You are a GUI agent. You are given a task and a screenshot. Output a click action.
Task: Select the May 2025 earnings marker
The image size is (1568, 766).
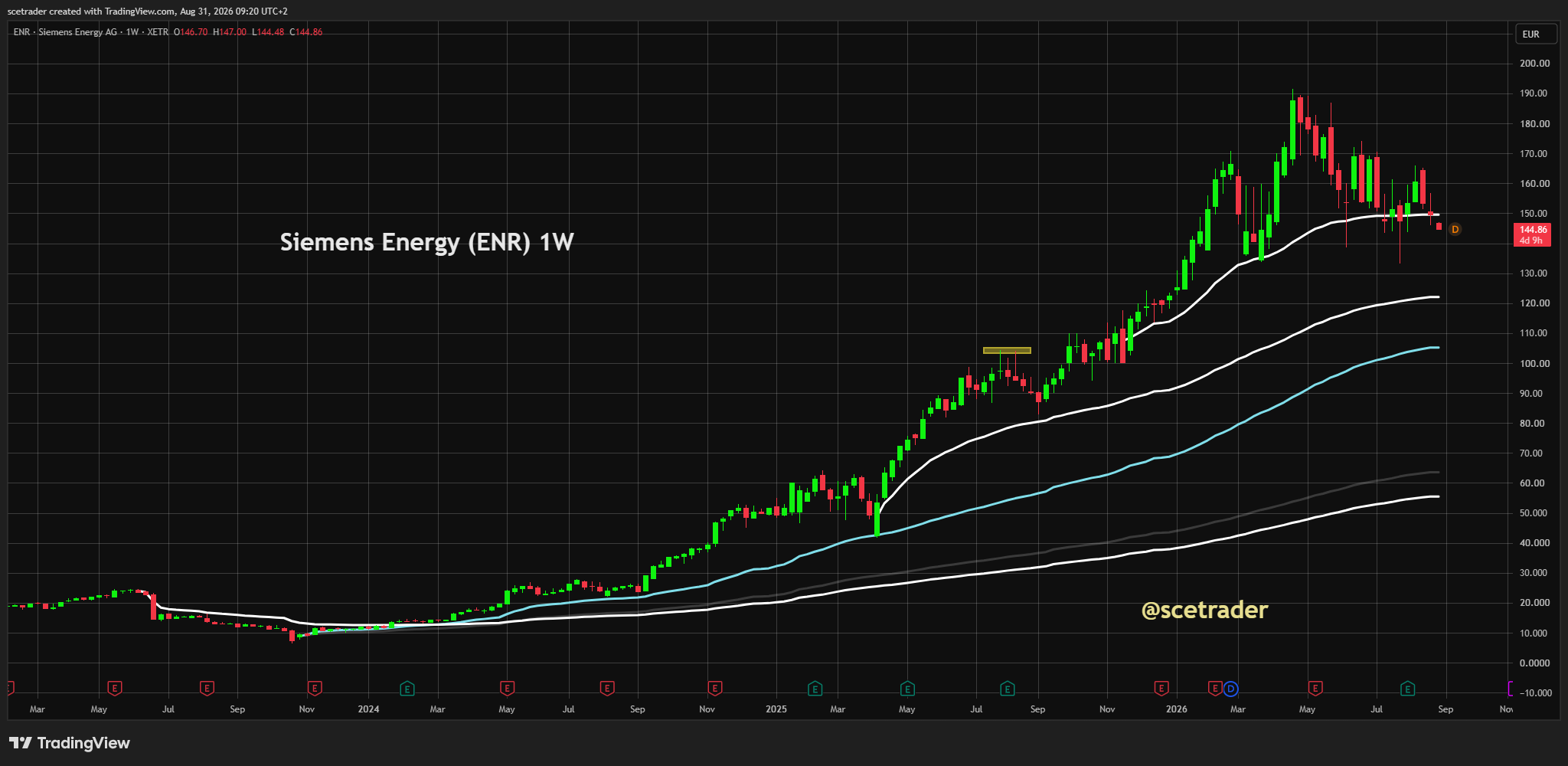click(x=907, y=689)
